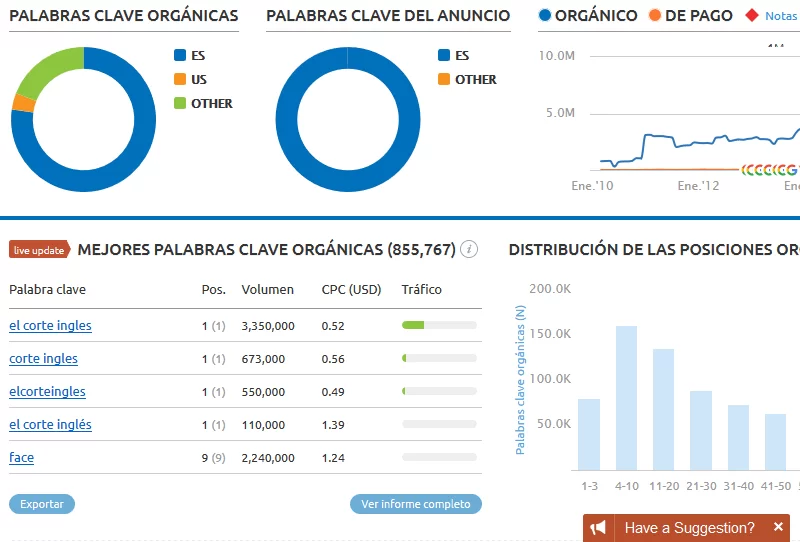This screenshot has height=542, width=800.
Task: Open the 'corte ingles' keyword link
Action: click(x=43, y=359)
